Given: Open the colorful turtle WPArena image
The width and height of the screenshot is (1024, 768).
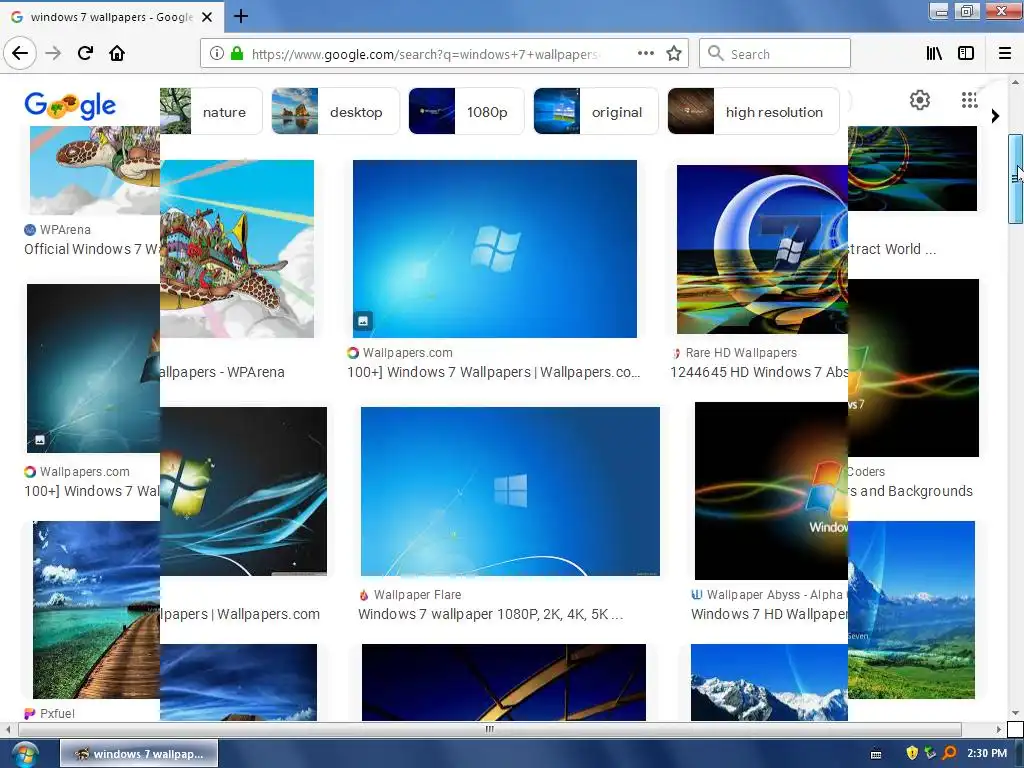Looking at the screenshot, I should tap(237, 249).
